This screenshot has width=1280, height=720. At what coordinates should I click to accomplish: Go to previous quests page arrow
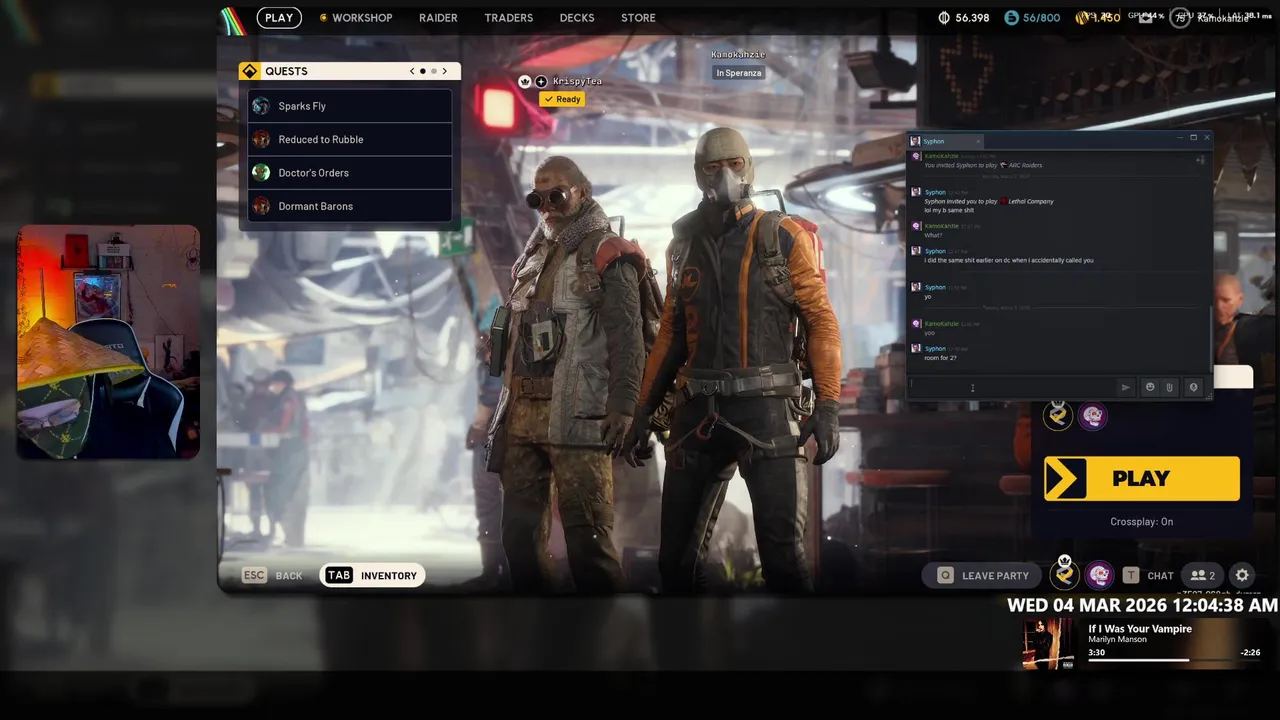click(x=412, y=71)
